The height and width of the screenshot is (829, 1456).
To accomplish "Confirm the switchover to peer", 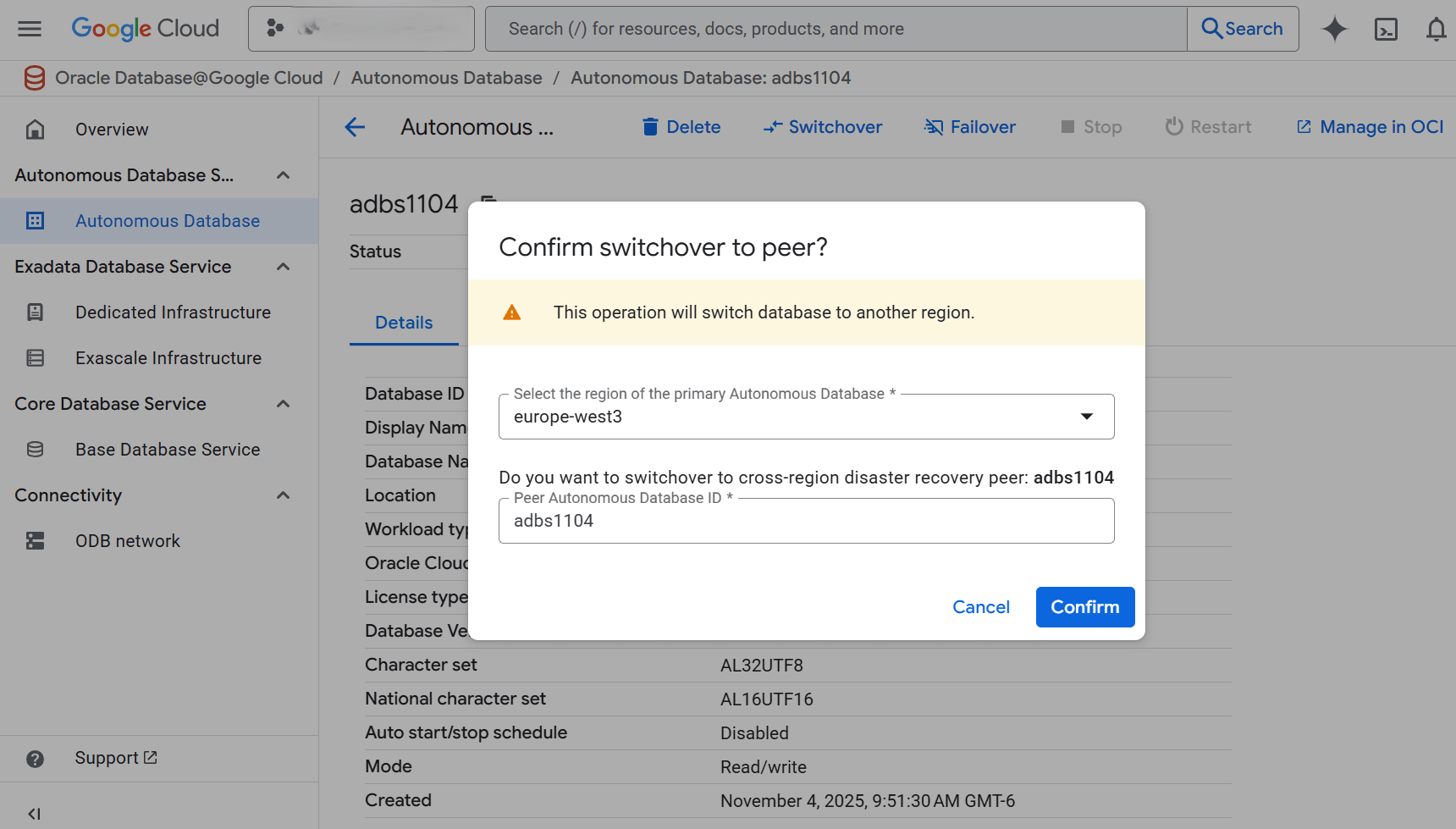I will pos(1084,606).
